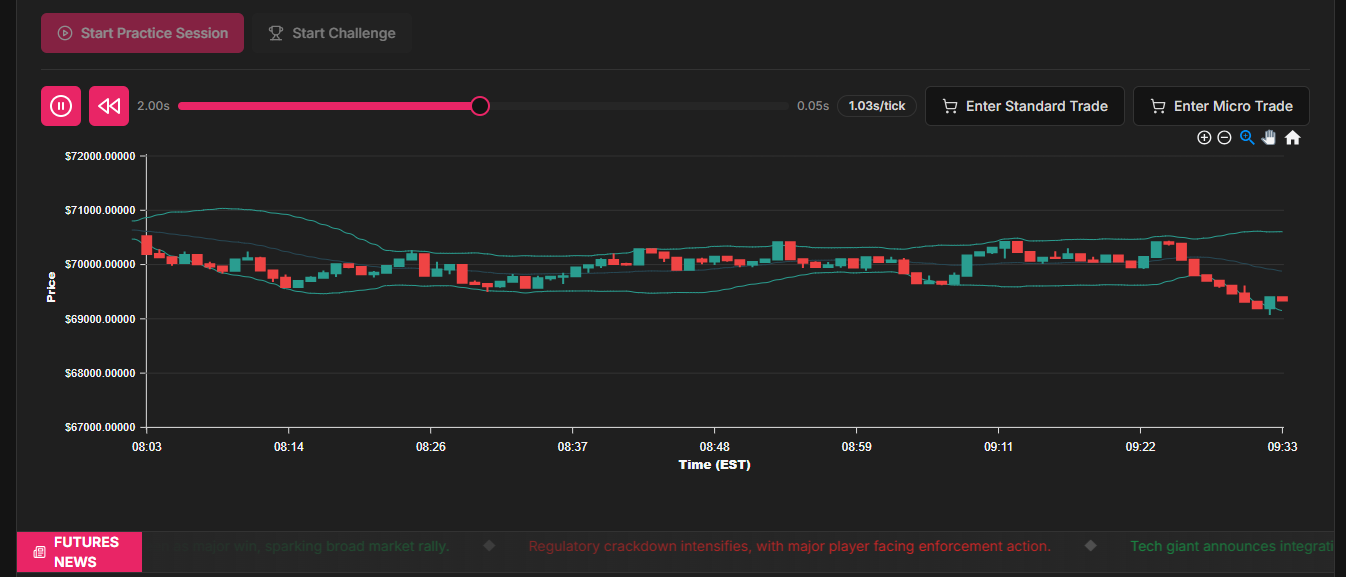Image resolution: width=1346 pixels, height=577 pixels.
Task: Open Enter Micro Trade
Action: click(1221, 106)
